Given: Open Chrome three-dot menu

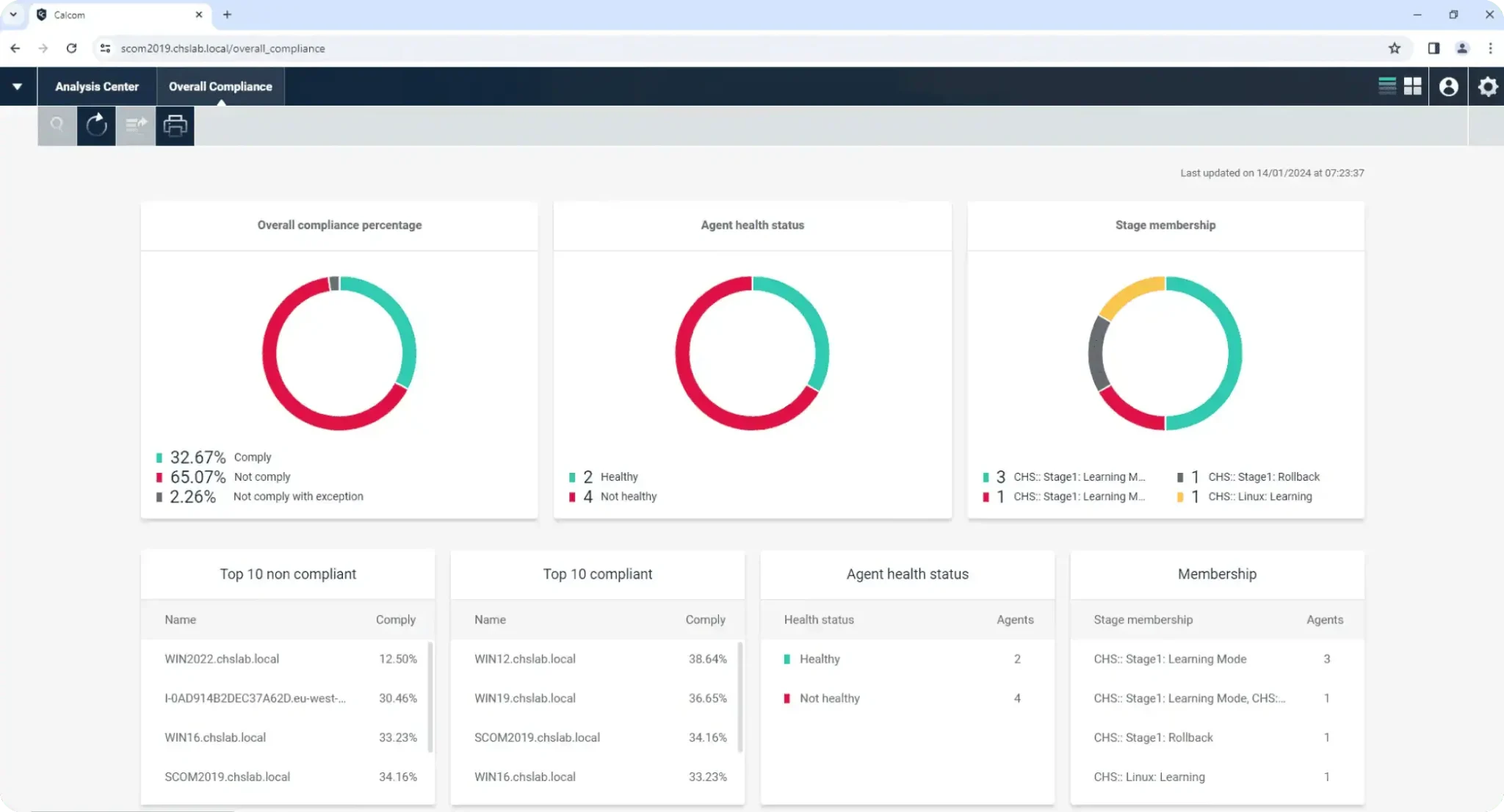Looking at the screenshot, I should tap(1490, 48).
